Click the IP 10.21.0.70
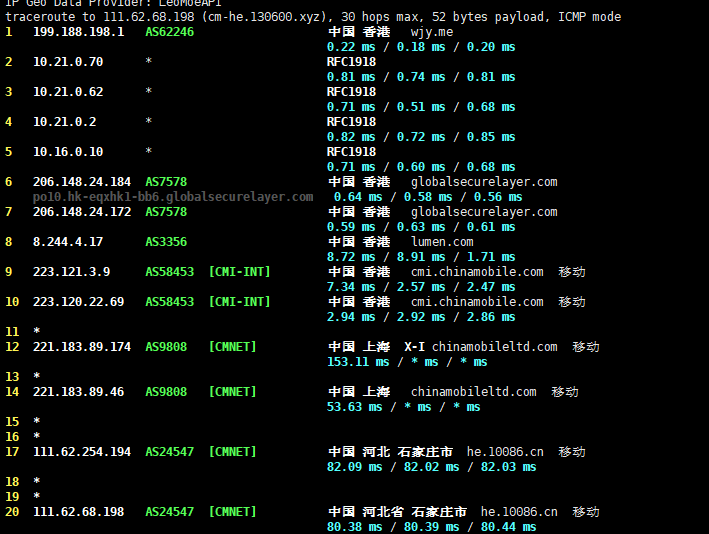This screenshot has height=534, width=709. pyautogui.click(x=68, y=62)
